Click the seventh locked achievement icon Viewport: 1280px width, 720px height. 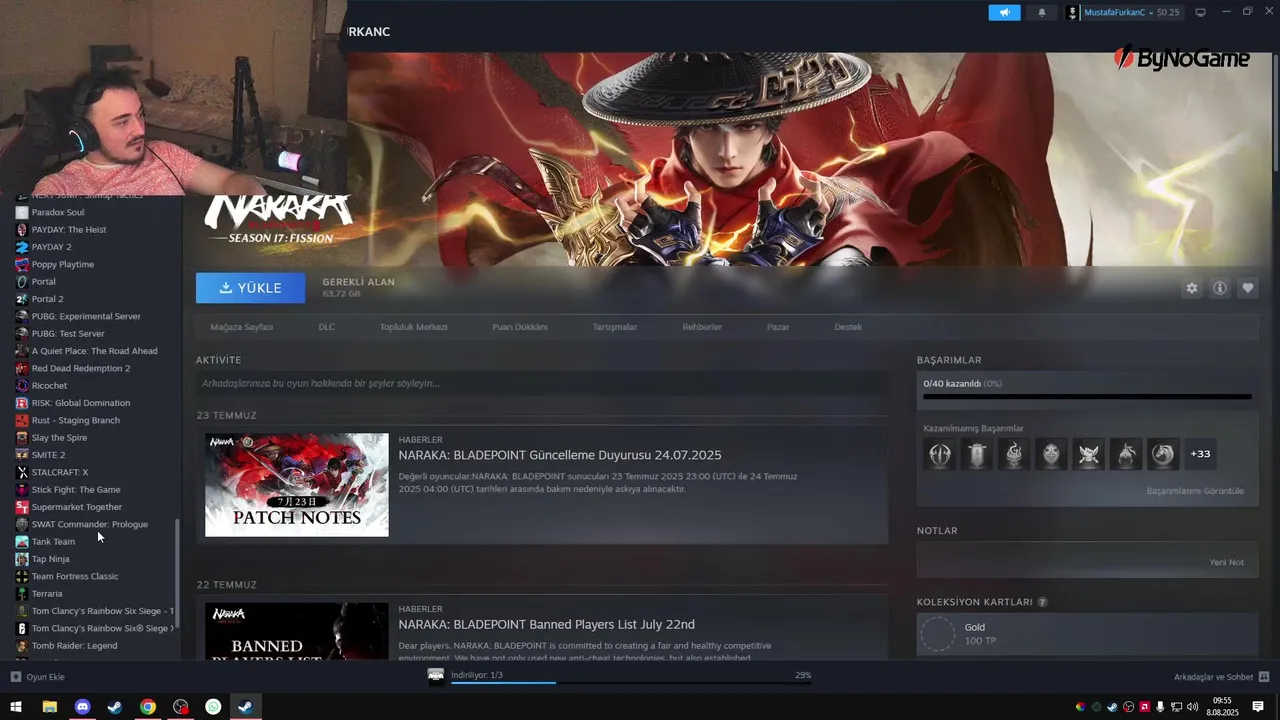click(x=1163, y=454)
